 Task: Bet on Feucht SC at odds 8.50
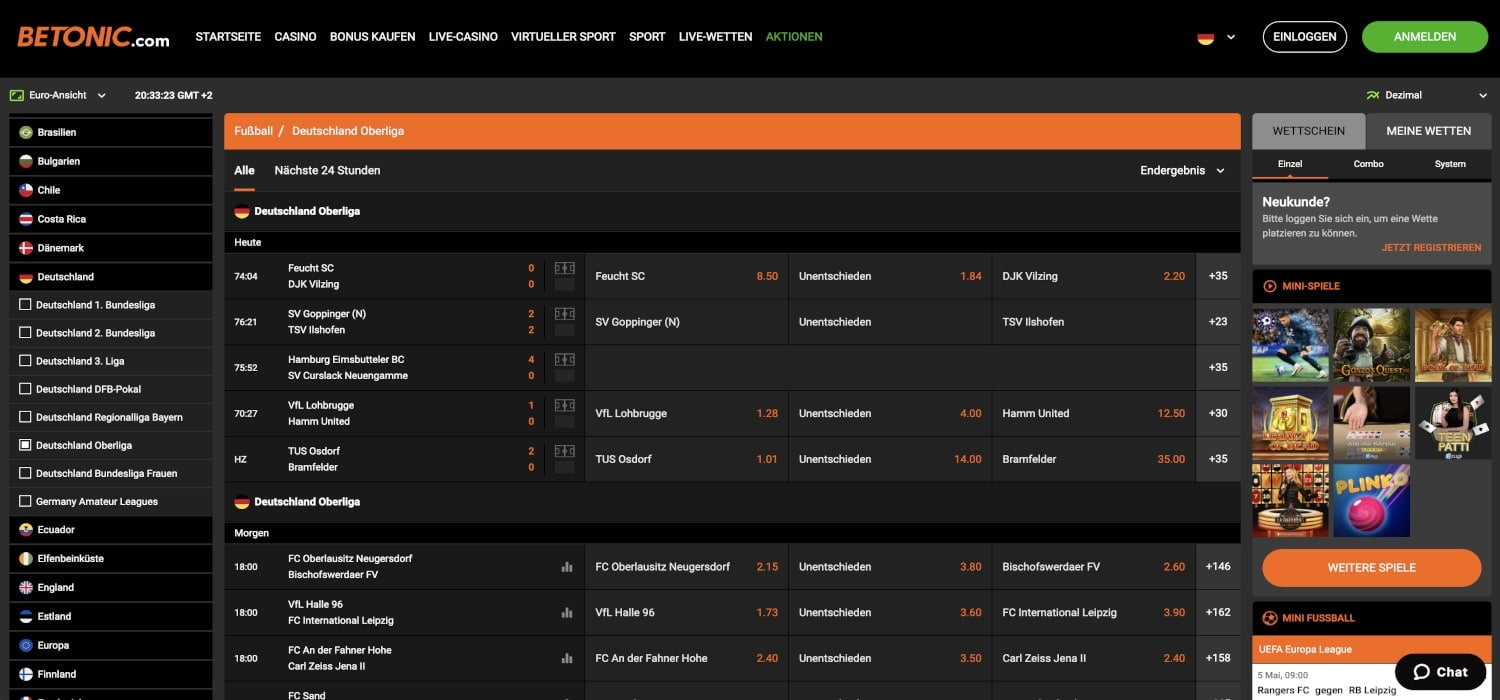pyautogui.click(x=686, y=276)
